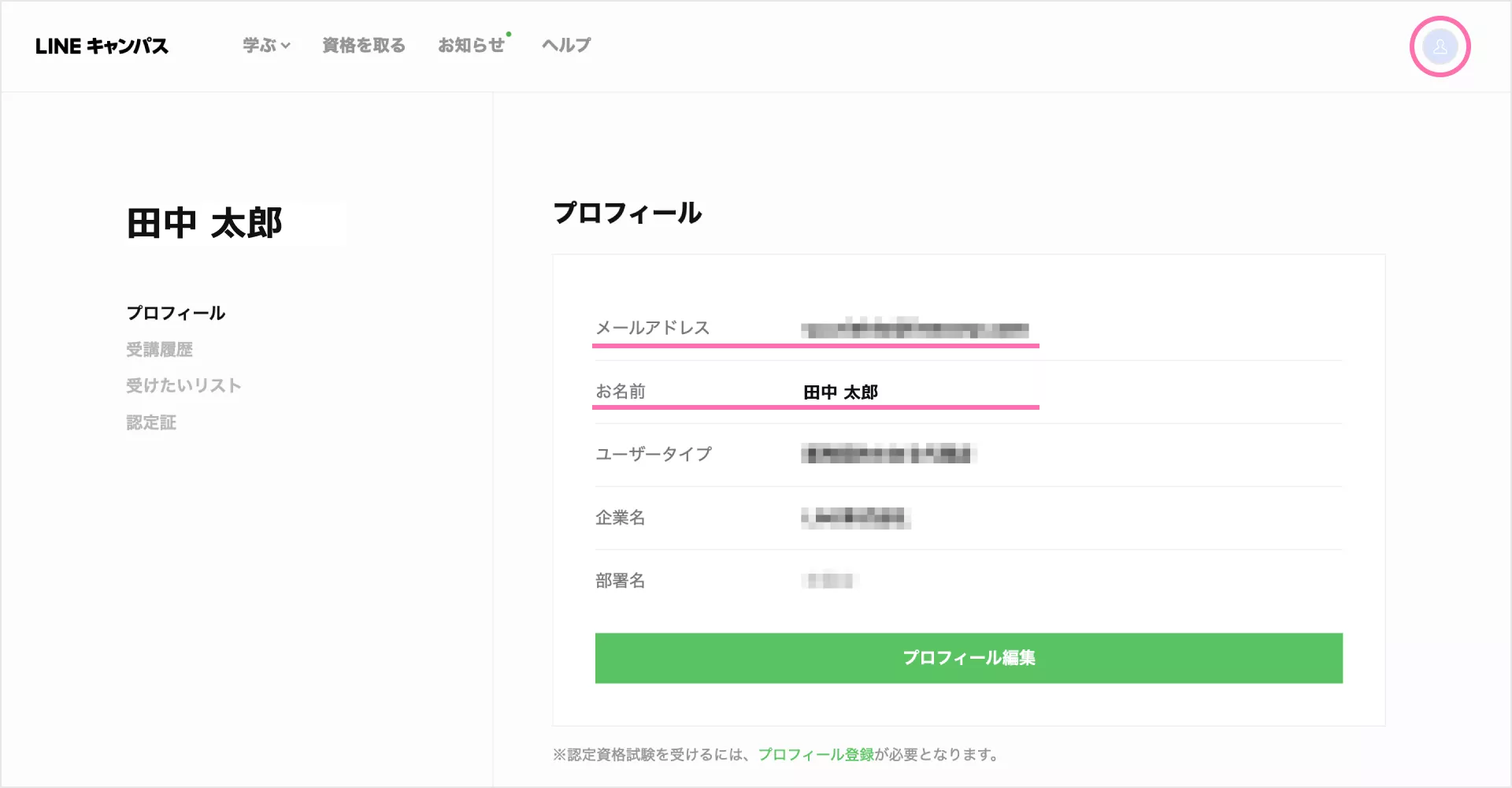This screenshot has width=1512, height=788.
Task: Open 受講履歴 in the sidebar
Action: [x=159, y=349]
